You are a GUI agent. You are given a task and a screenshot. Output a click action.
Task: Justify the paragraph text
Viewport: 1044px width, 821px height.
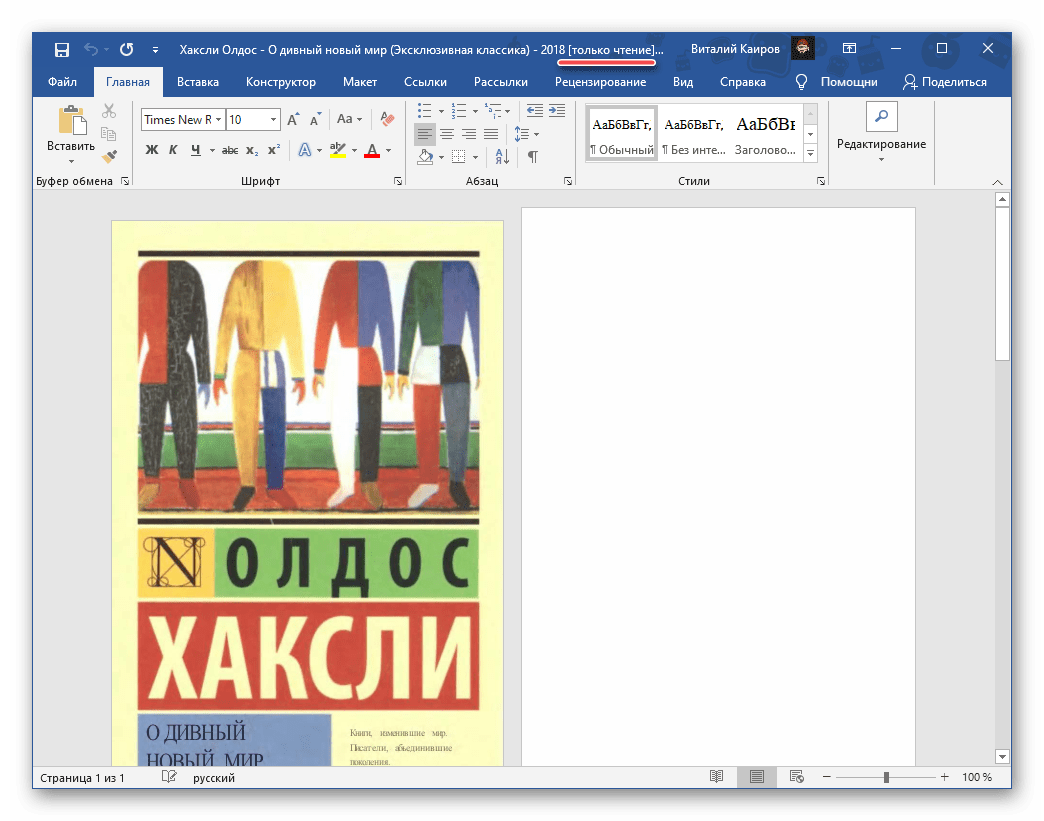[x=491, y=134]
